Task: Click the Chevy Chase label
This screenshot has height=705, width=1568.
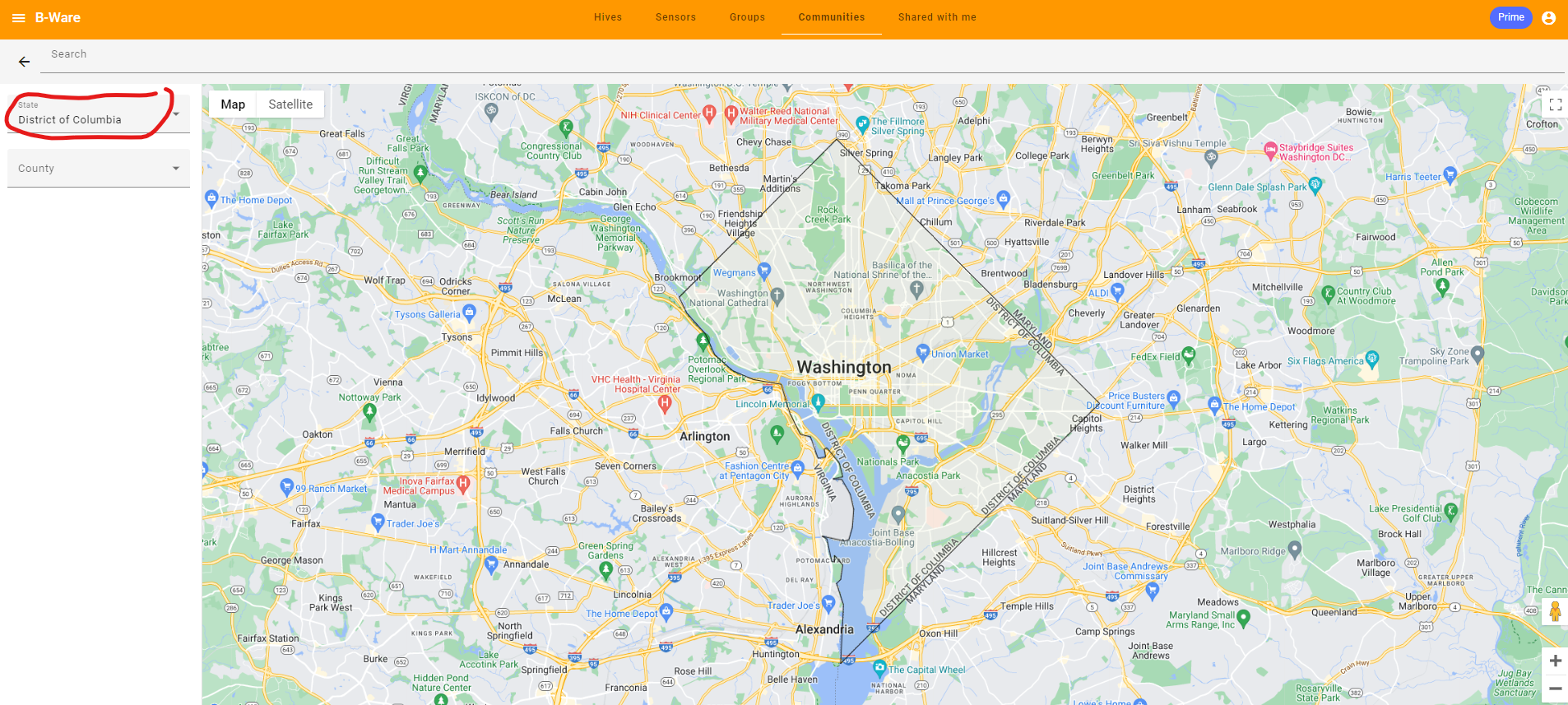Action: pos(763,141)
